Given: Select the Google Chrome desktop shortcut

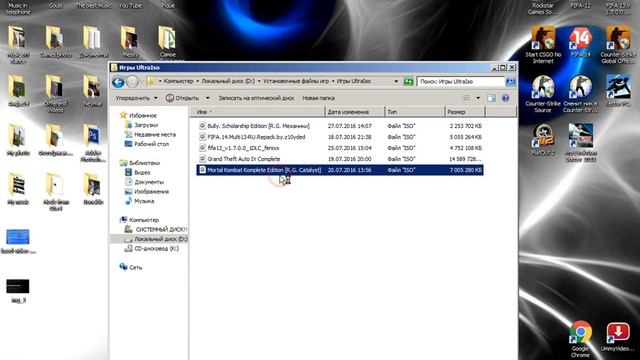Looking at the screenshot, I should point(580,339).
